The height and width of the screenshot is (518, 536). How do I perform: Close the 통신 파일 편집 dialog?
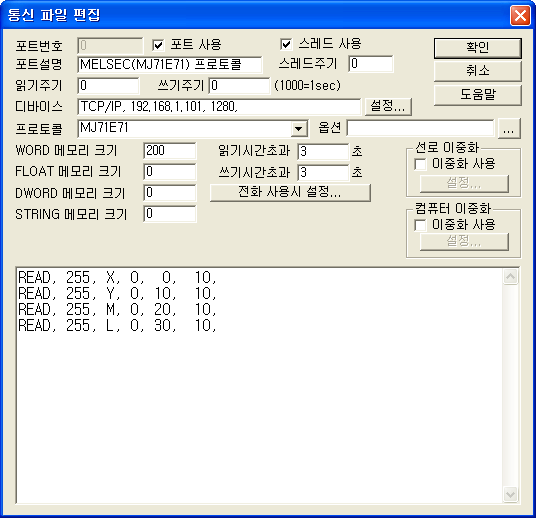pos(520,15)
